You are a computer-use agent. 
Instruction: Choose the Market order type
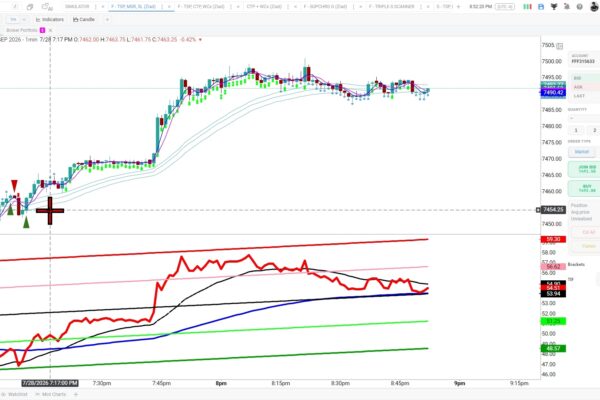(582, 152)
